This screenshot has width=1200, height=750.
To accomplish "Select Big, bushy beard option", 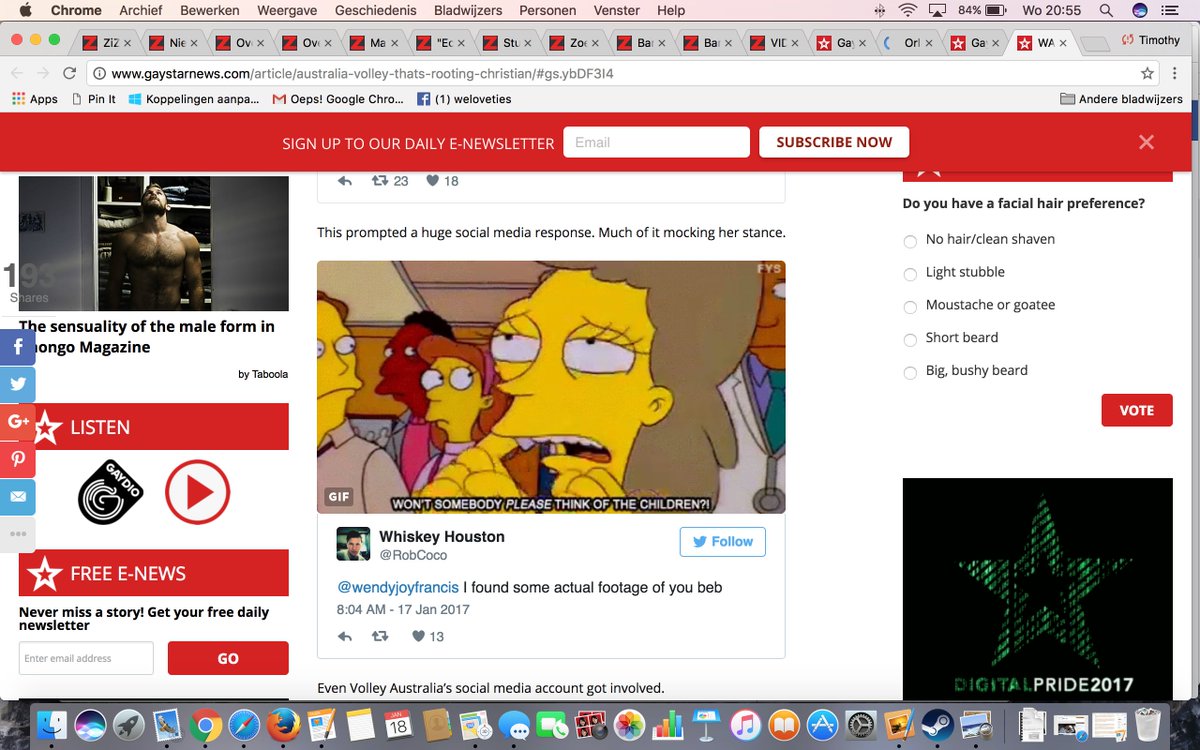I will coord(910,373).
